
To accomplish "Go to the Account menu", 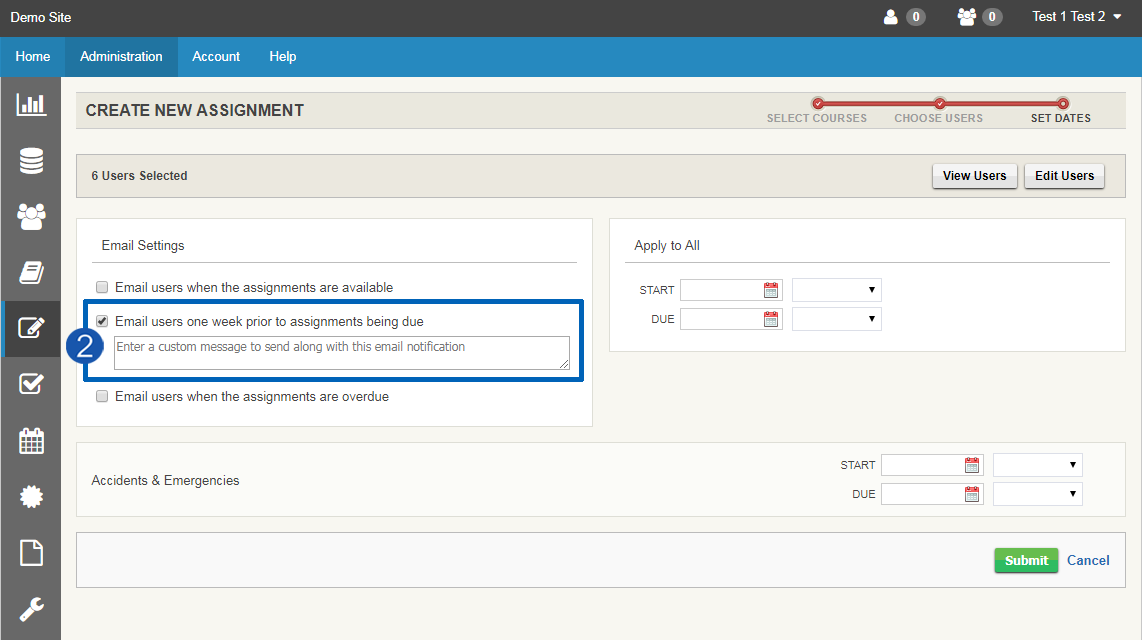I will (x=216, y=57).
